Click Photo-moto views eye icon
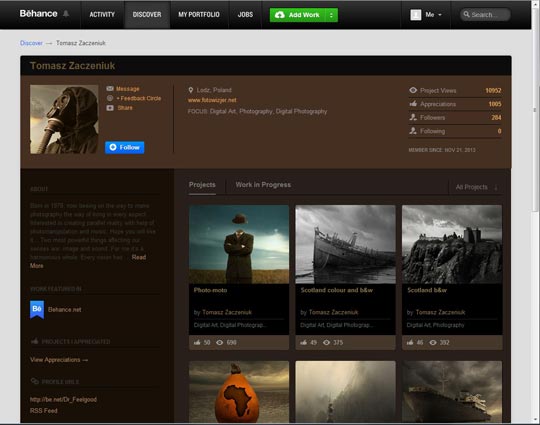The image size is (540, 425). point(220,342)
